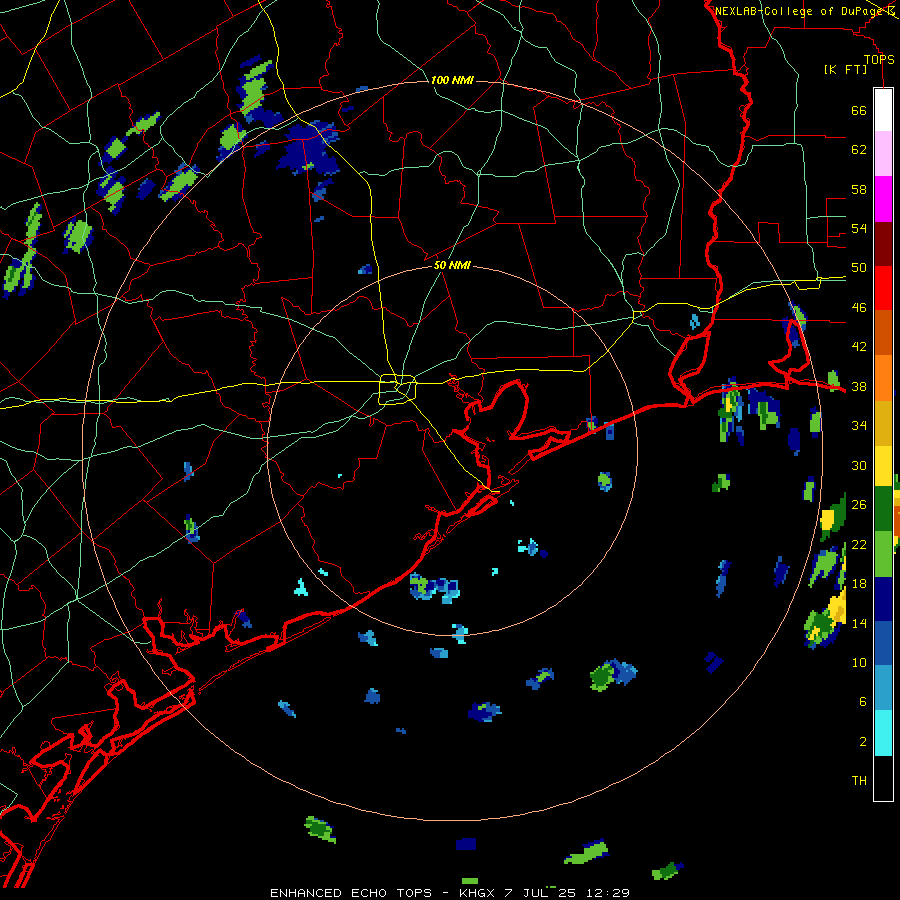The height and width of the screenshot is (900, 900).
Task: Click the legend value "58"
Action: click(859, 189)
